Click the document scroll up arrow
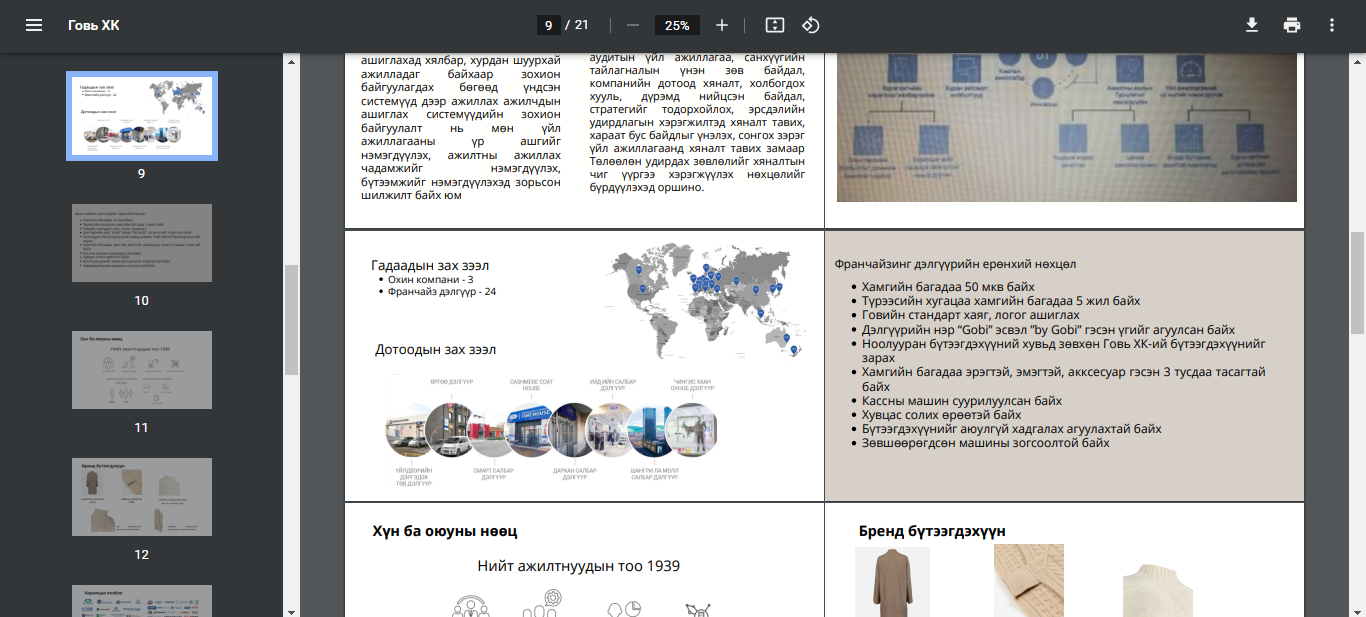The width and height of the screenshot is (1366, 617). point(1357,62)
